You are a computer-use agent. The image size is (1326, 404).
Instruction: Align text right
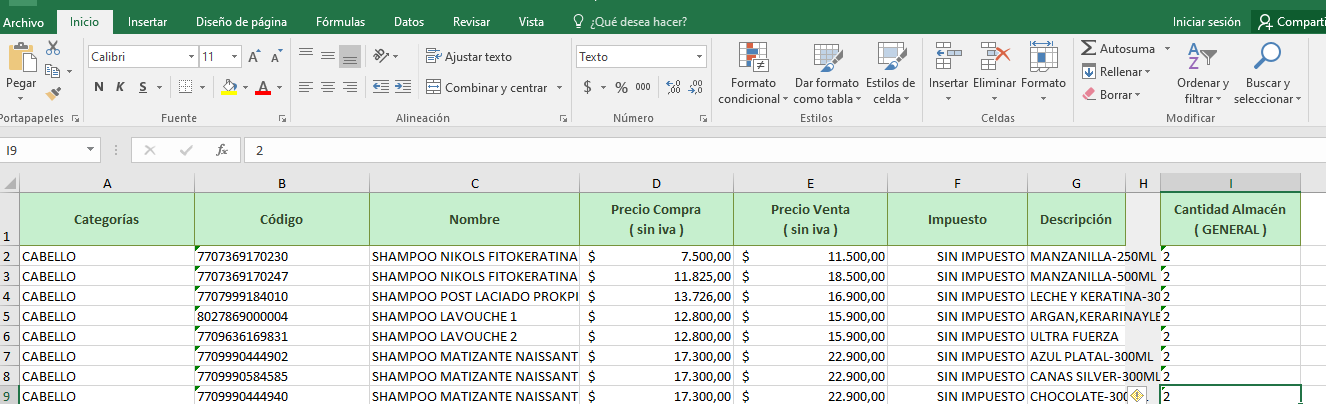point(349,87)
